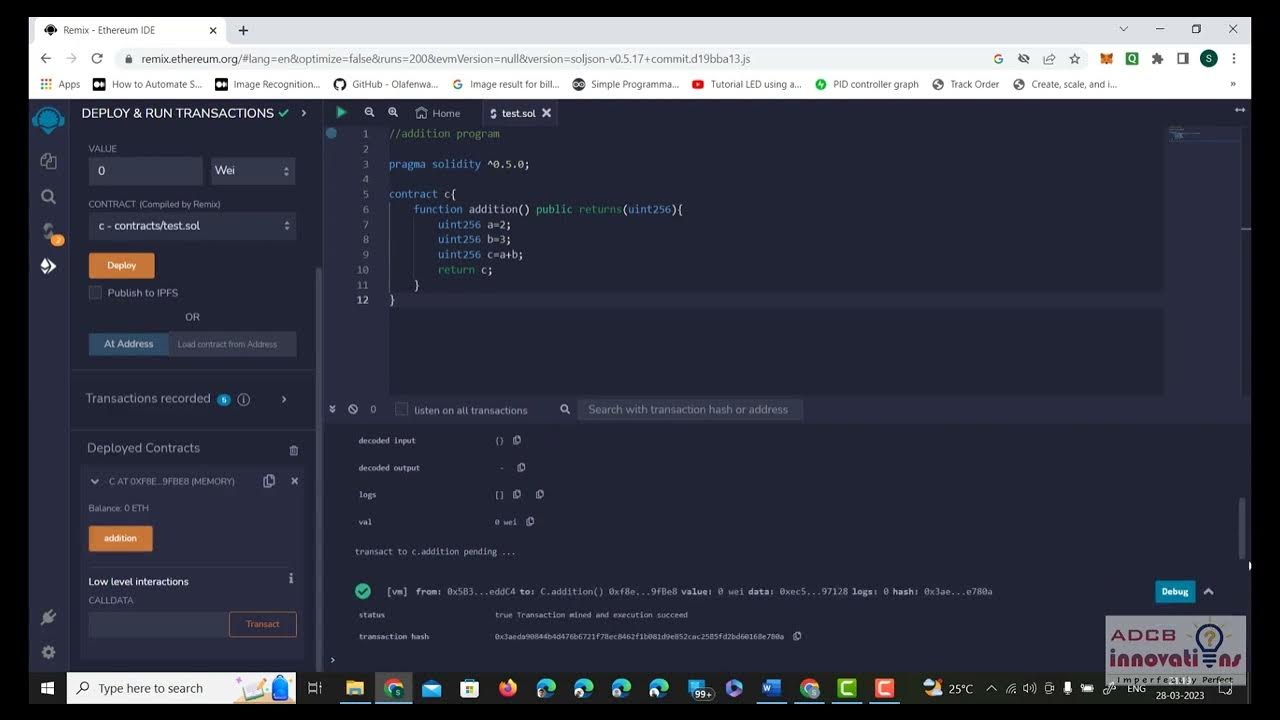Collapse the deployed C contract details
1280x720 pixels.
pyautogui.click(x=95, y=481)
